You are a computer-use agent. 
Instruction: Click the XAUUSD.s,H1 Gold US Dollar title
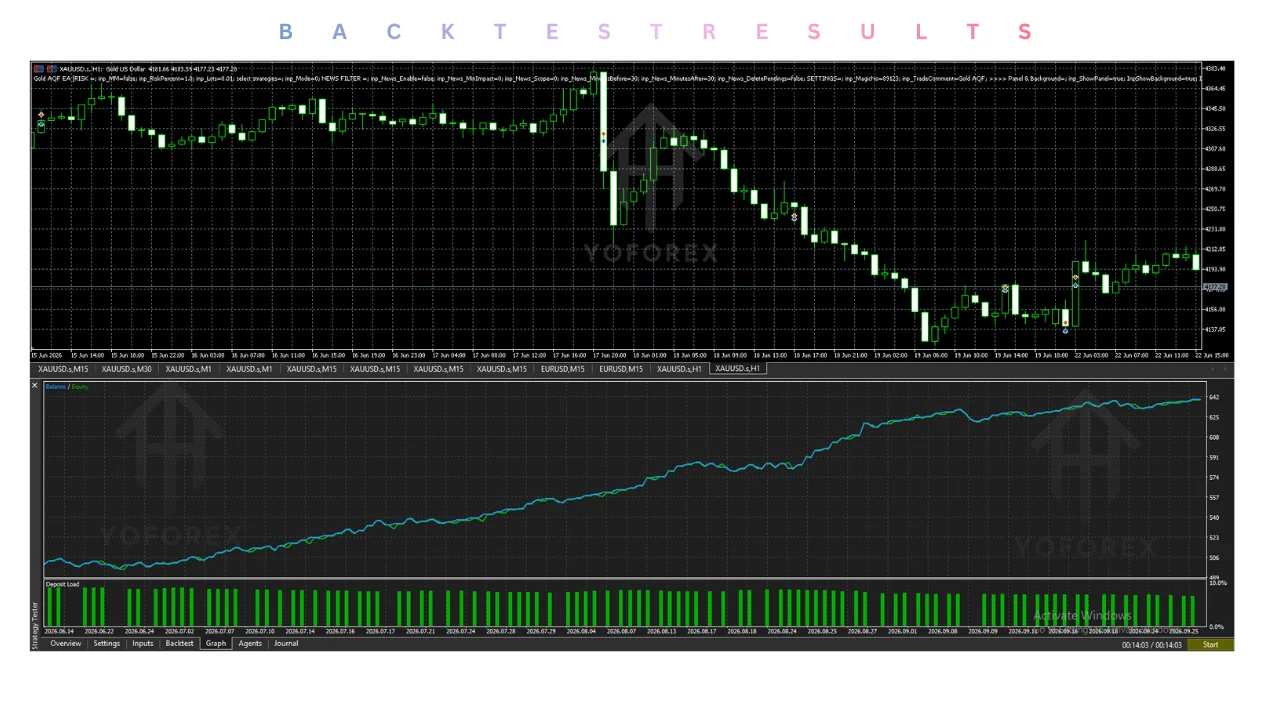(103, 69)
